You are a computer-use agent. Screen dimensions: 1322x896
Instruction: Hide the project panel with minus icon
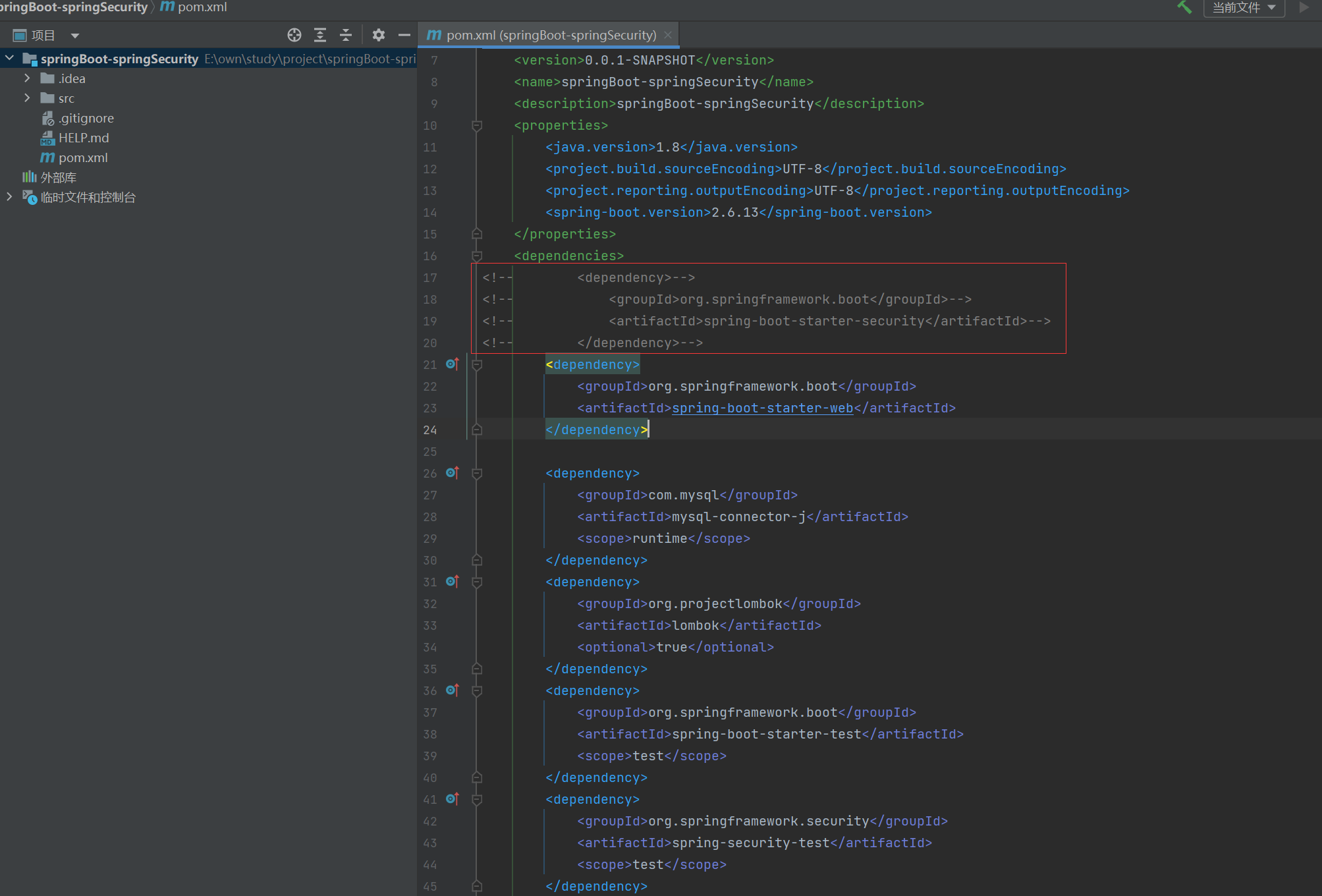[404, 35]
